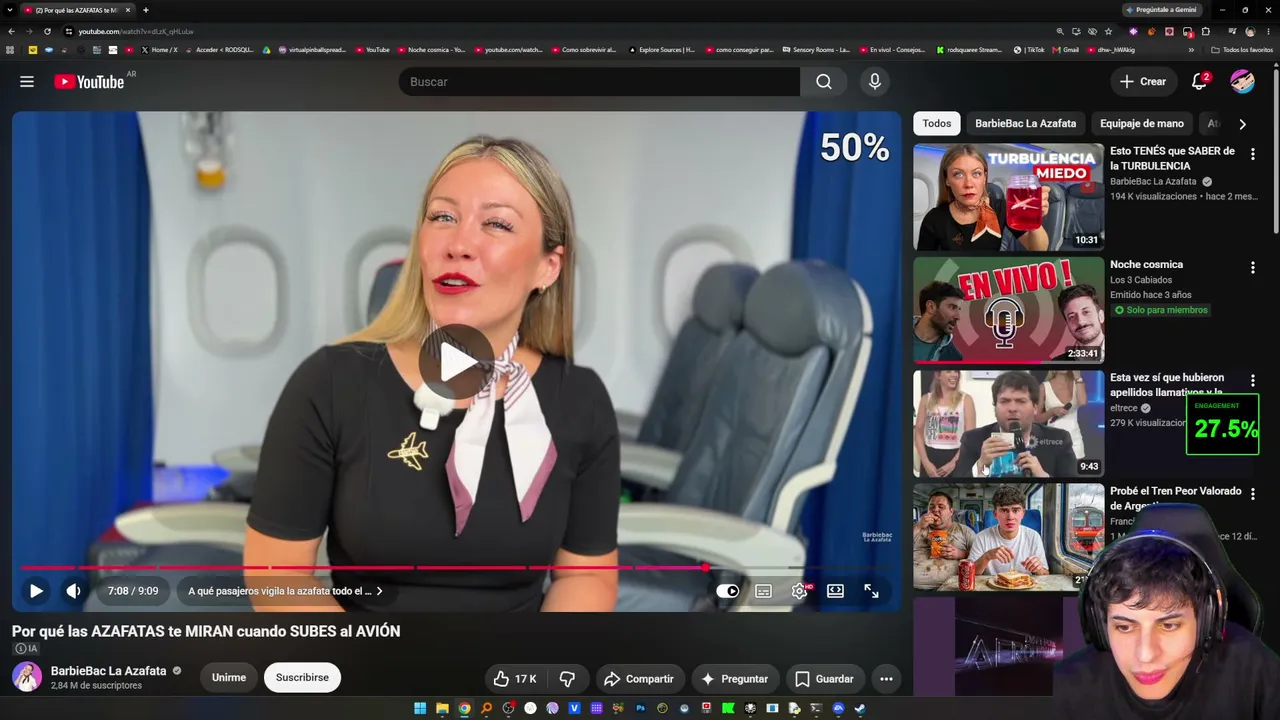Open the 'Probé el Tren Peor Valorado' title
1280x720 pixels.
coord(1176,498)
